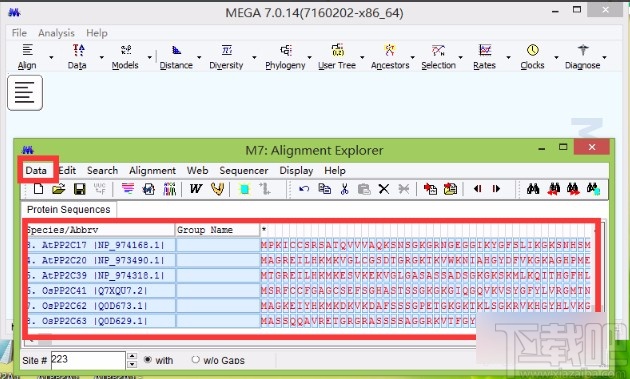Select the 'w/o Gaps' radio button

coord(196,360)
